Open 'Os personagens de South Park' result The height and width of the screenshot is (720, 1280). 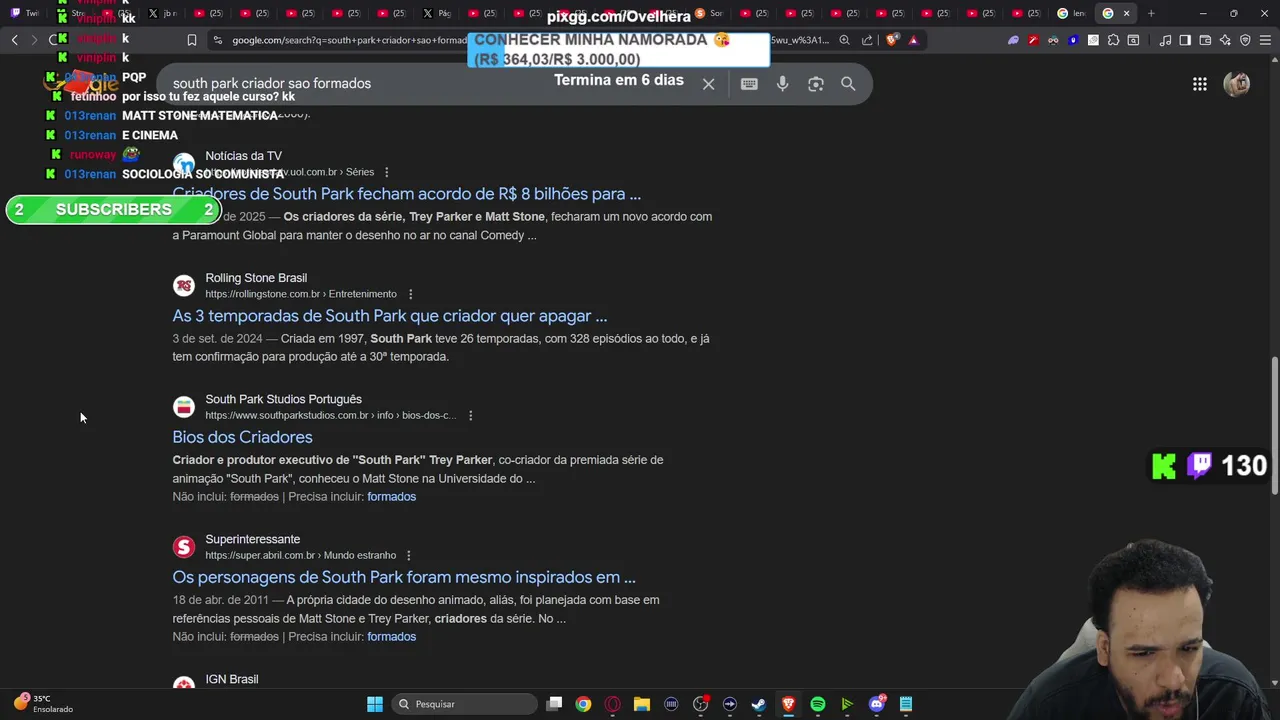[x=404, y=577]
